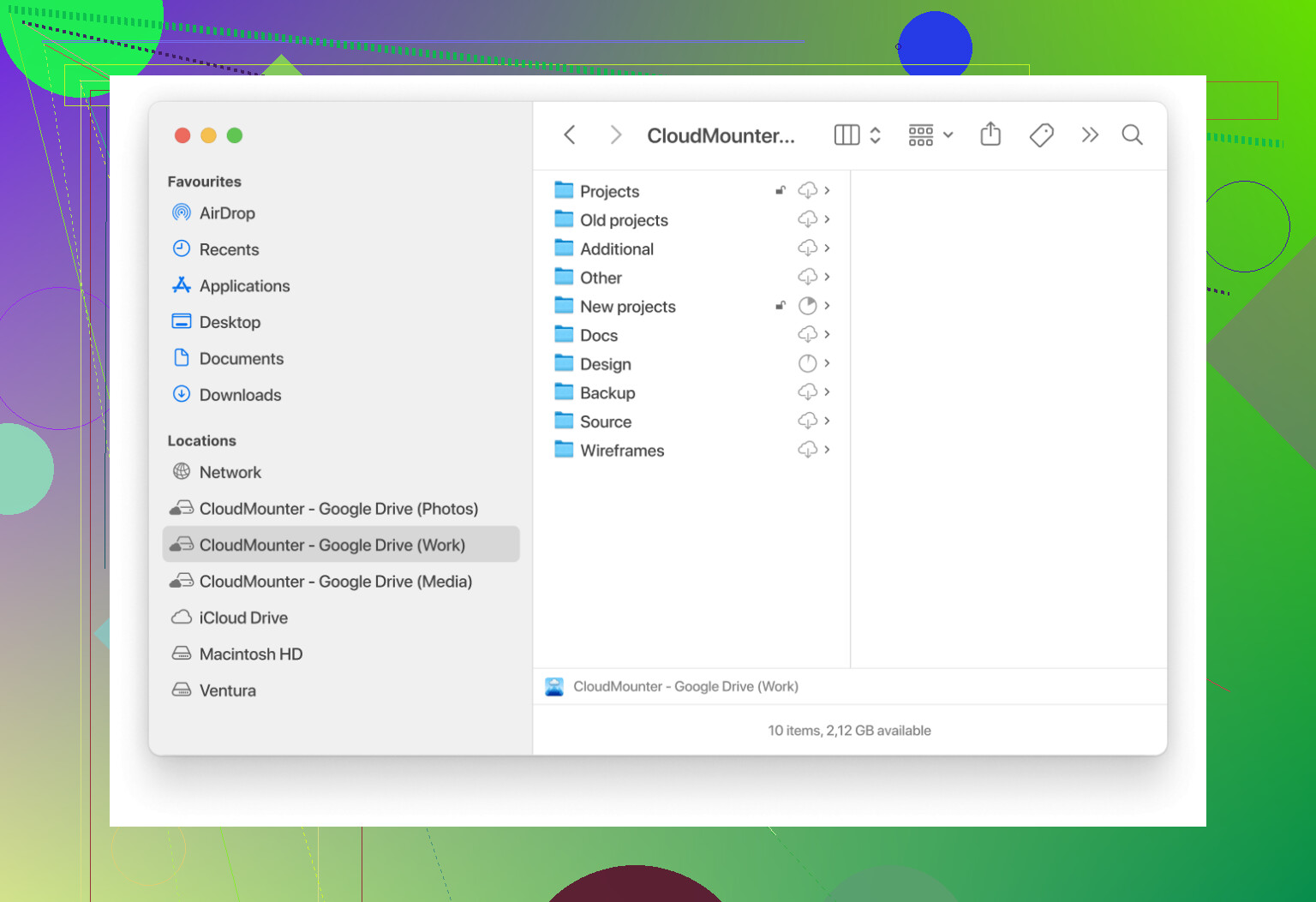Select the Docs folder

pyautogui.click(x=598, y=336)
